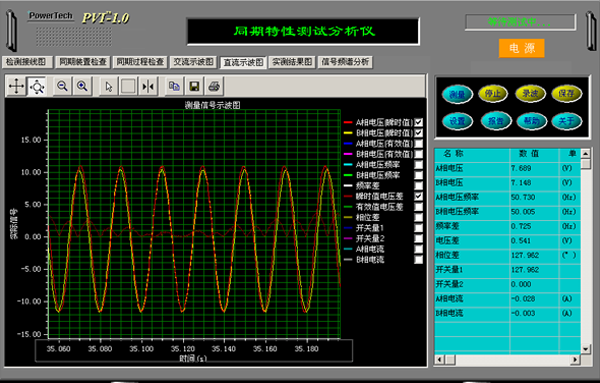Click the 报告 report oval button
This screenshot has width=600, height=383.
coord(496,121)
